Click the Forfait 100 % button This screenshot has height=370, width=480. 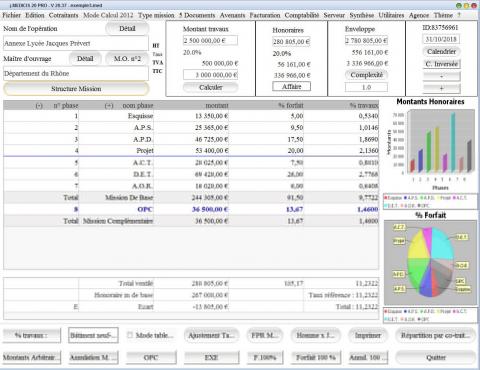(315, 357)
